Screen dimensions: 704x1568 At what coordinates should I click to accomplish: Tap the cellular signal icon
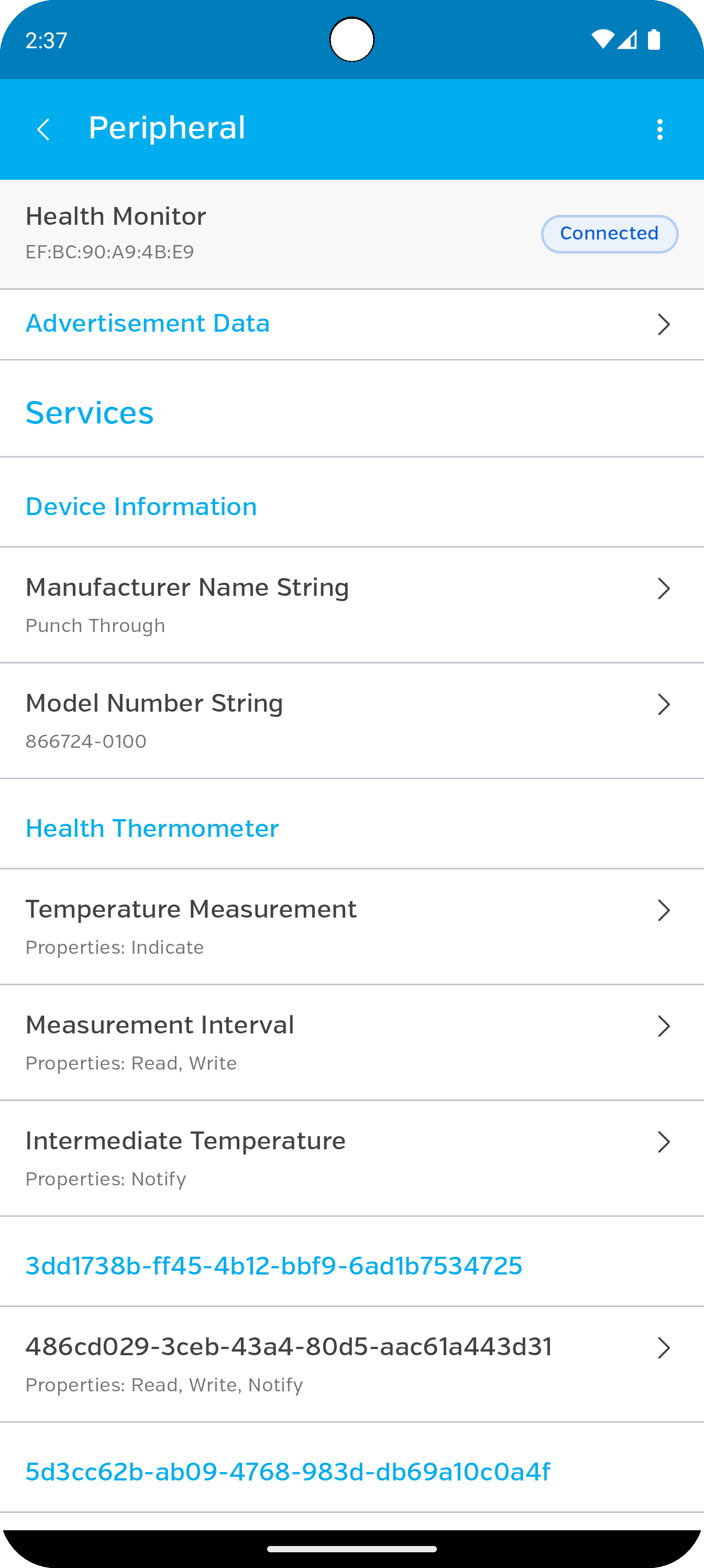628,39
